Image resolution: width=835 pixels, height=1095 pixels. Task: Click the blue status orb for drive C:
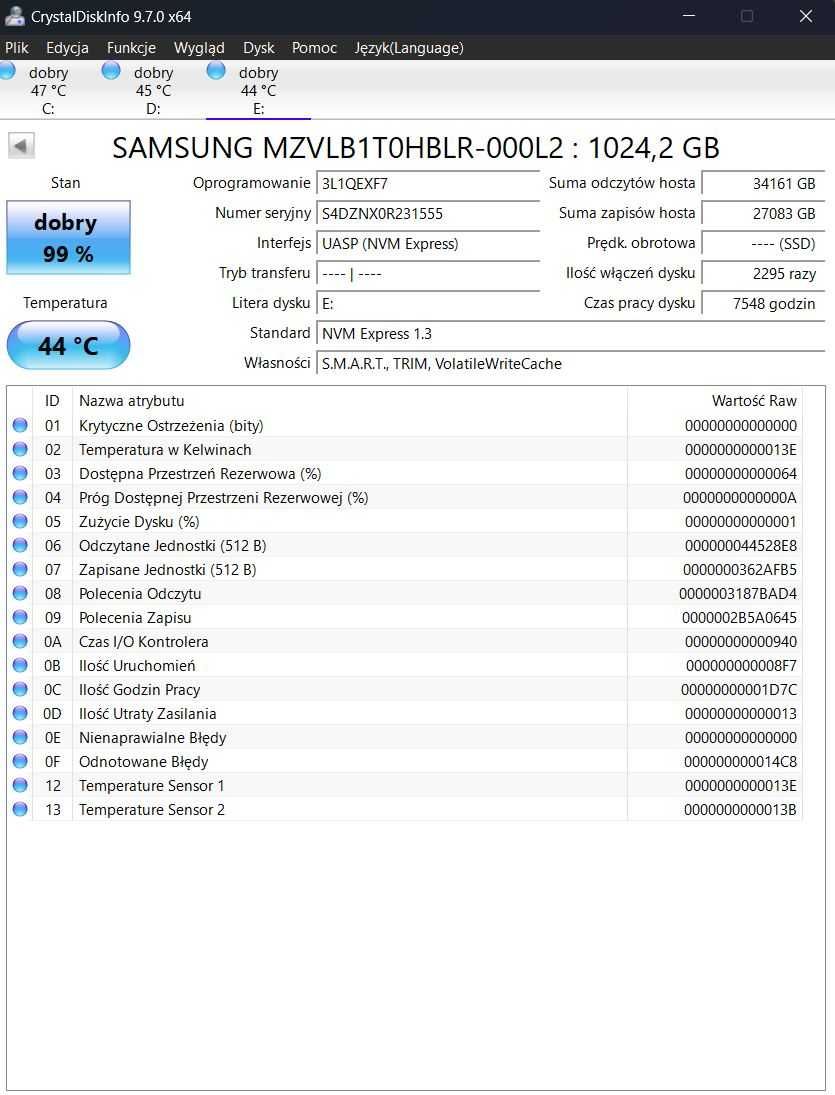[x=6, y=71]
